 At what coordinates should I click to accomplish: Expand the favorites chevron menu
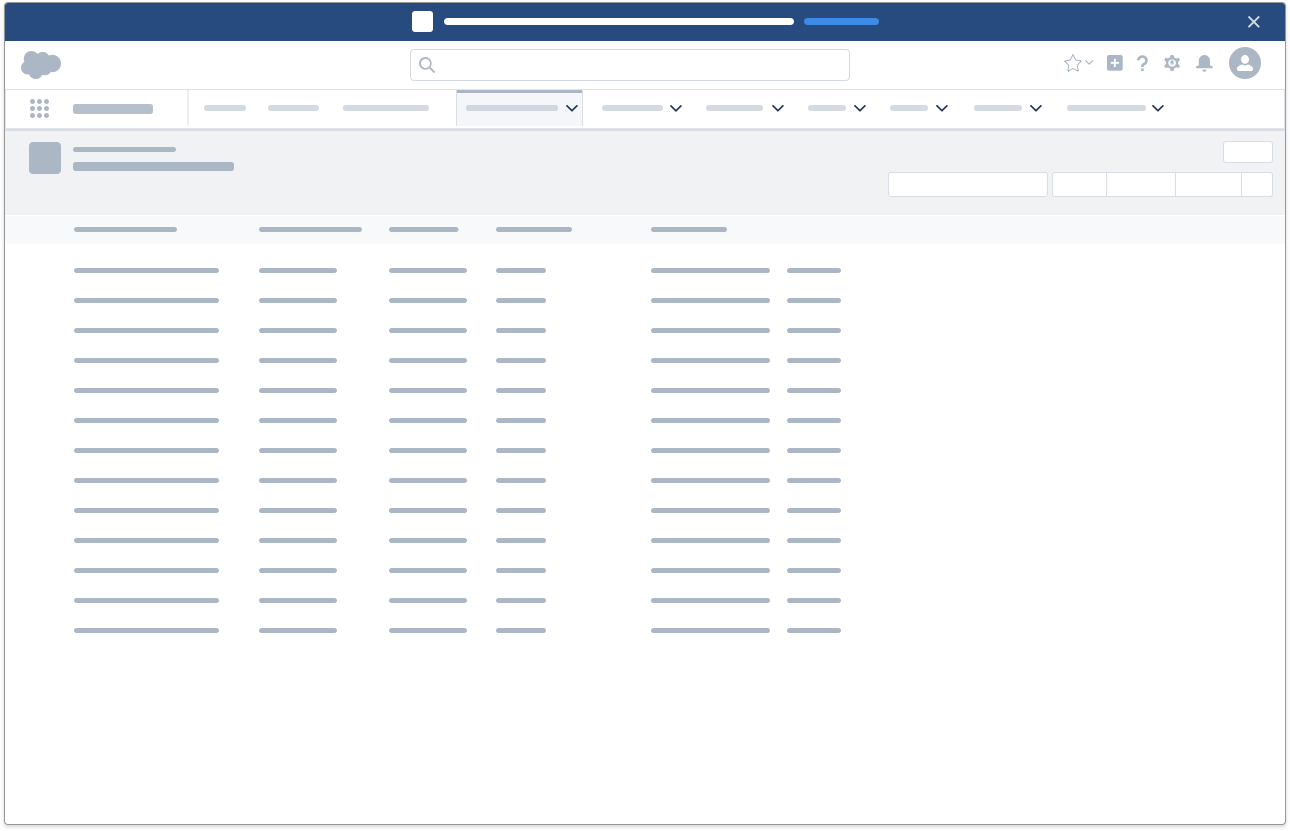pyautogui.click(x=1089, y=63)
